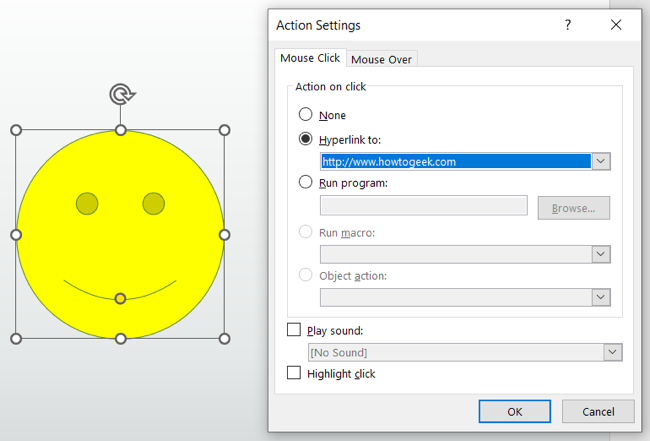Screen dimensions: 650x441
Task: Expand the Object action dropdown
Action: click(x=601, y=297)
